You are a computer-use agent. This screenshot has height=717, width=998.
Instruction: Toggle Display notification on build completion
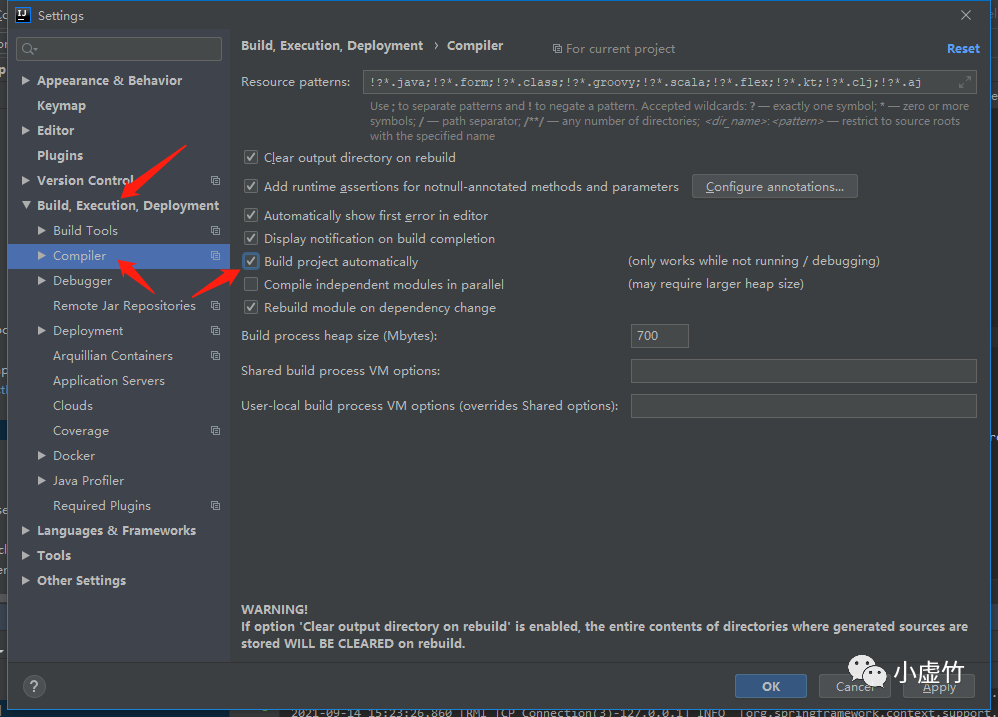click(251, 239)
